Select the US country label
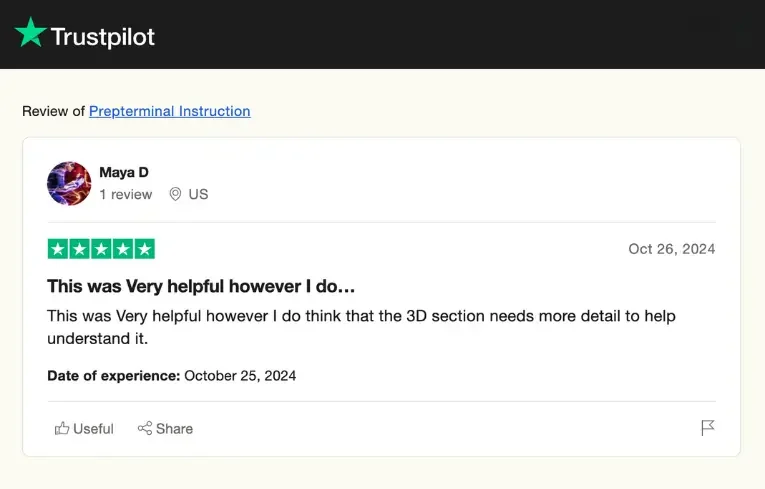The image size is (765, 489). click(198, 194)
